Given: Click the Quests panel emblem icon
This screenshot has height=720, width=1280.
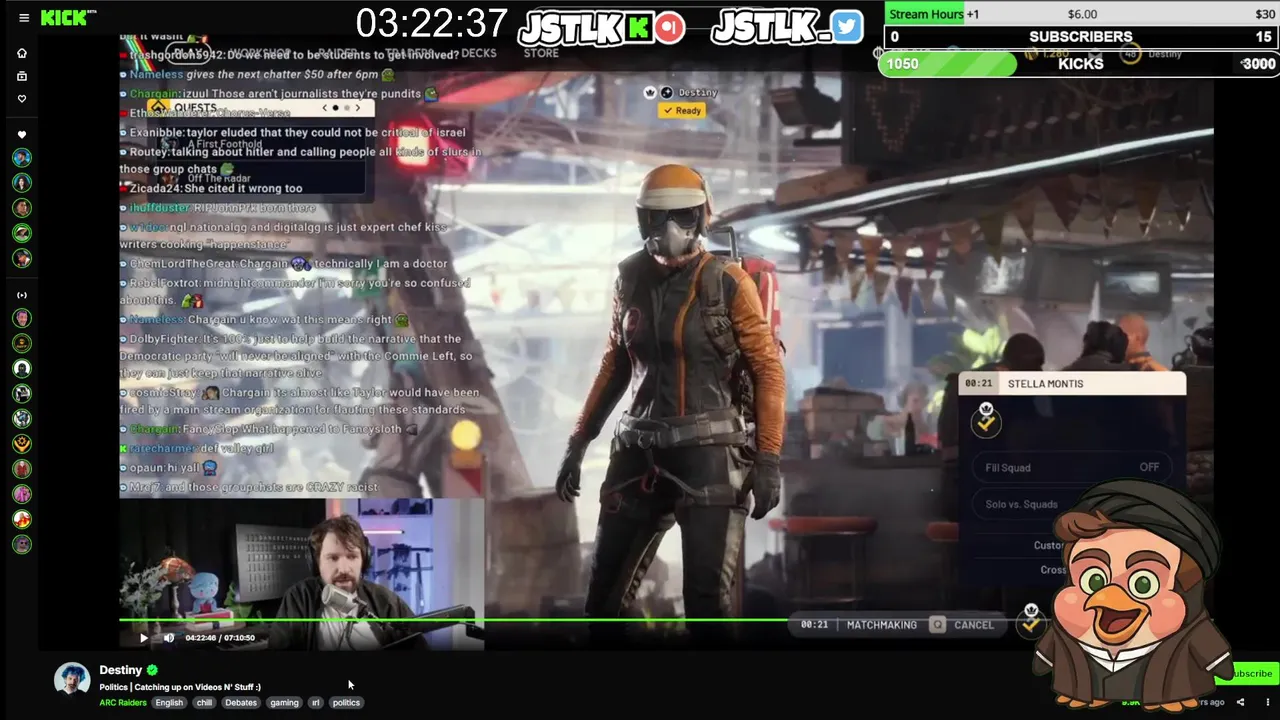Looking at the screenshot, I should 159,107.
